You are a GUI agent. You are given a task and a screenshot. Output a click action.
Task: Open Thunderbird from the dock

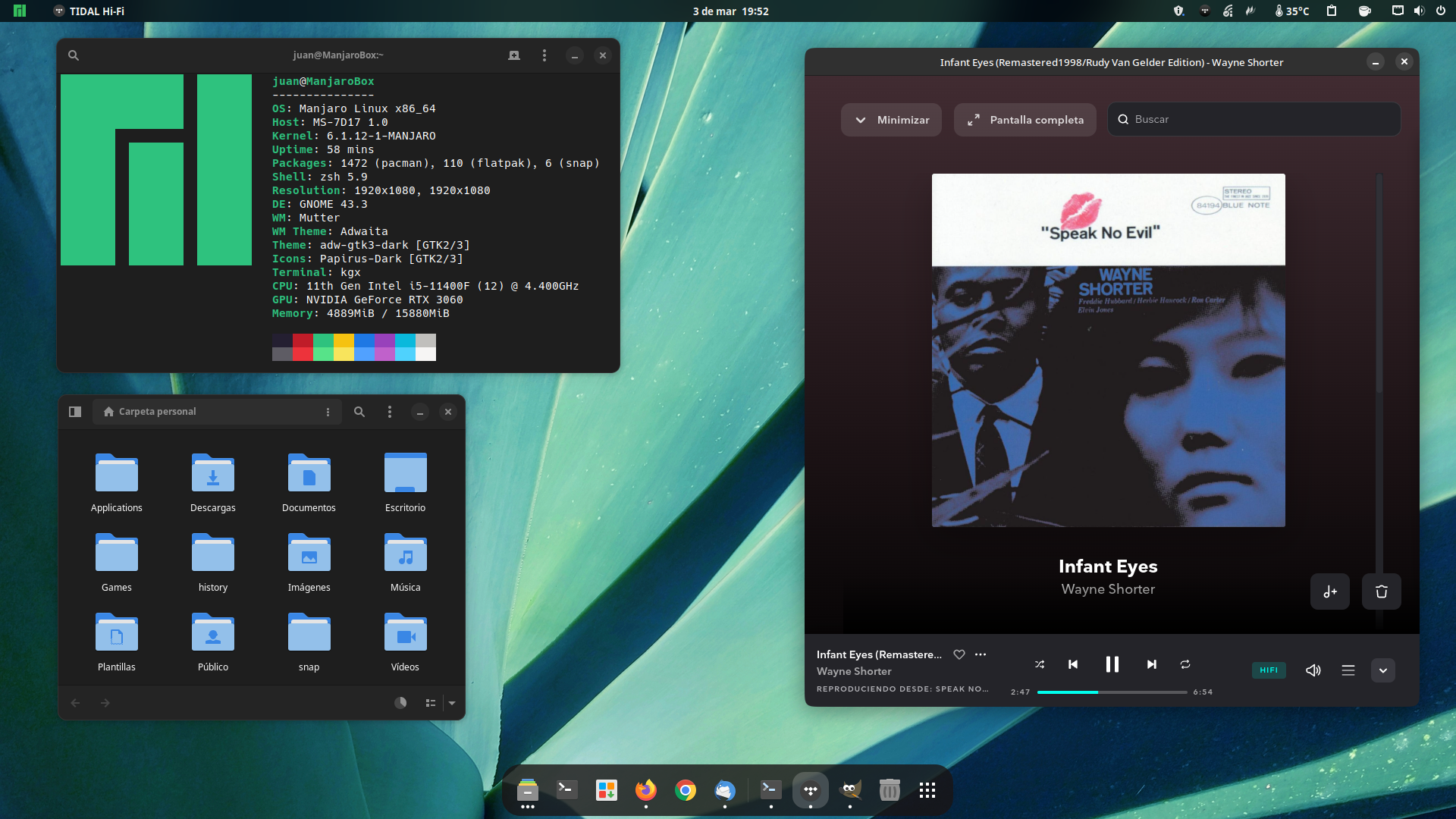725,790
